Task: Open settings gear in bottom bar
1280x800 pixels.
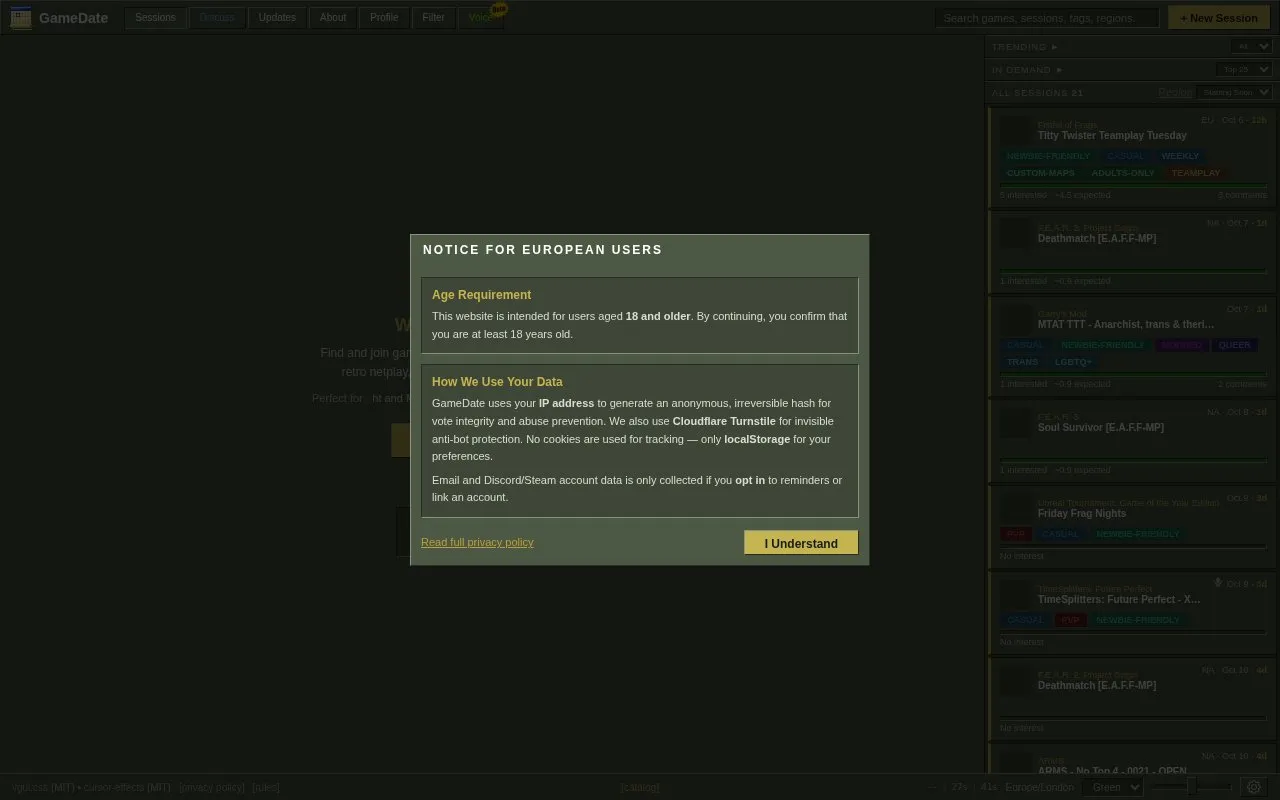Action: click(x=1254, y=787)
